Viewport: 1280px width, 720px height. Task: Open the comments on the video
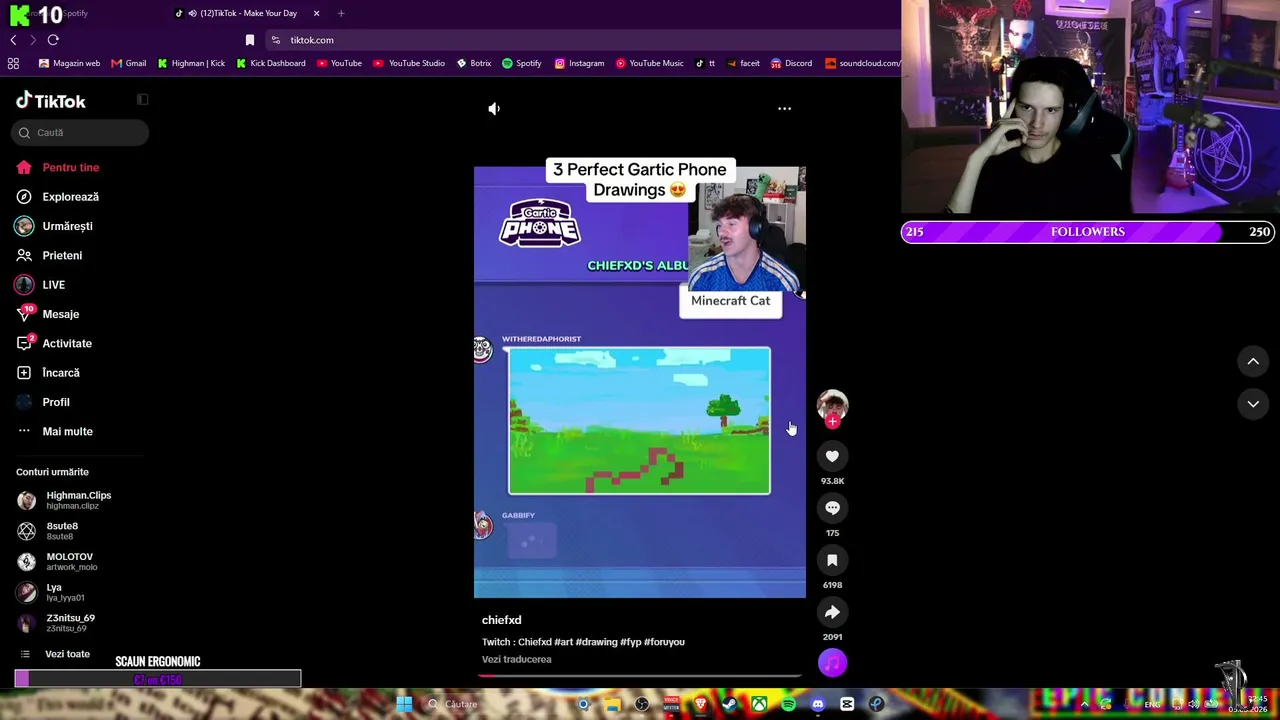(832, 508)
